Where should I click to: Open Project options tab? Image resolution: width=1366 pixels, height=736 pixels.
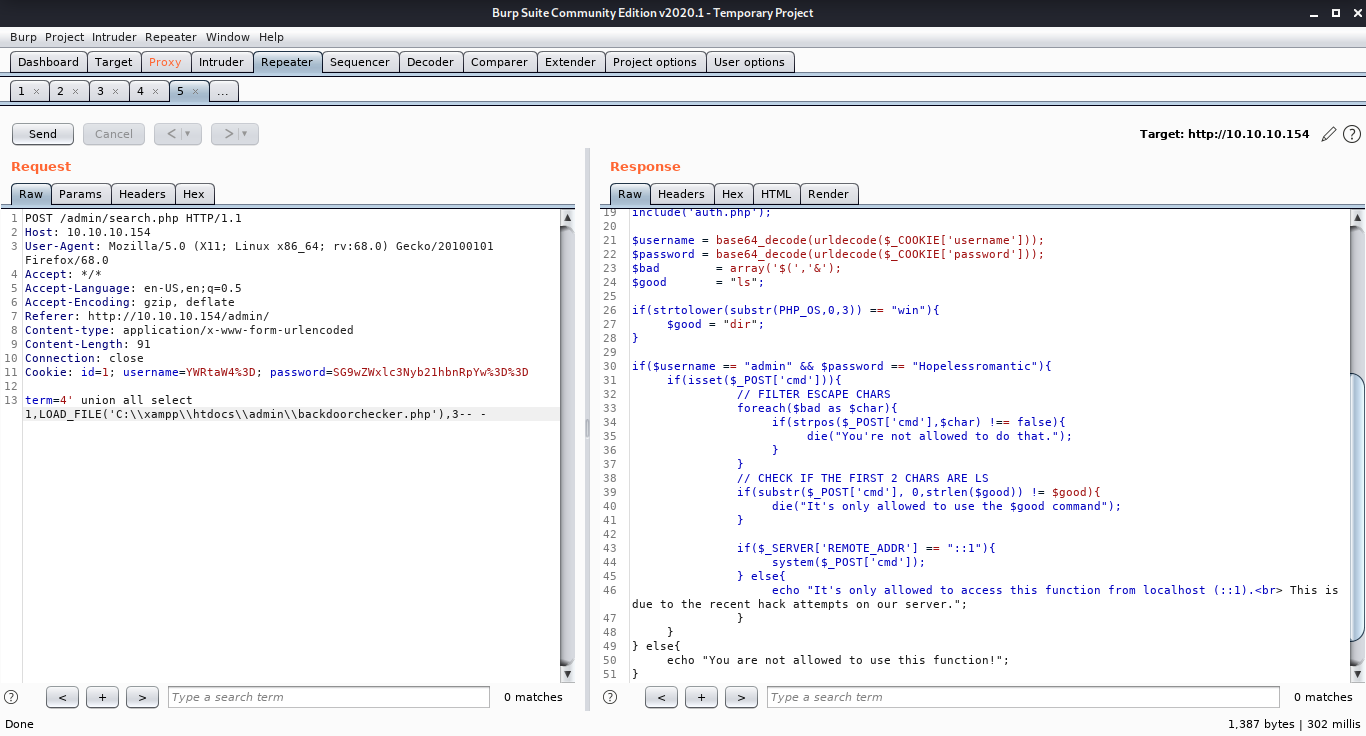pos(655,62)
